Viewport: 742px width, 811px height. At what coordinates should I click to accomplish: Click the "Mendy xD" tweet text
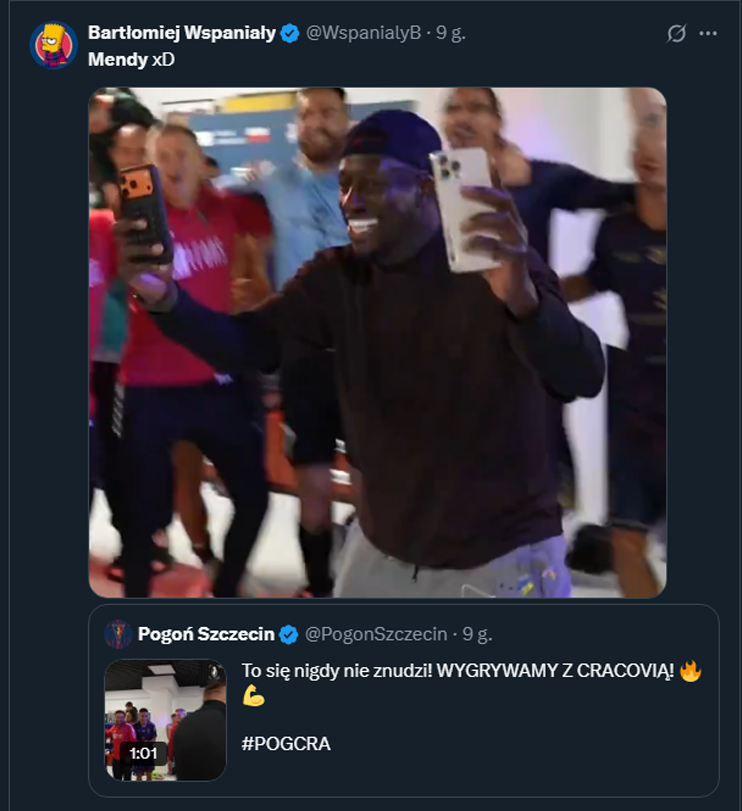pyautogui.click(x=131, y=59)
